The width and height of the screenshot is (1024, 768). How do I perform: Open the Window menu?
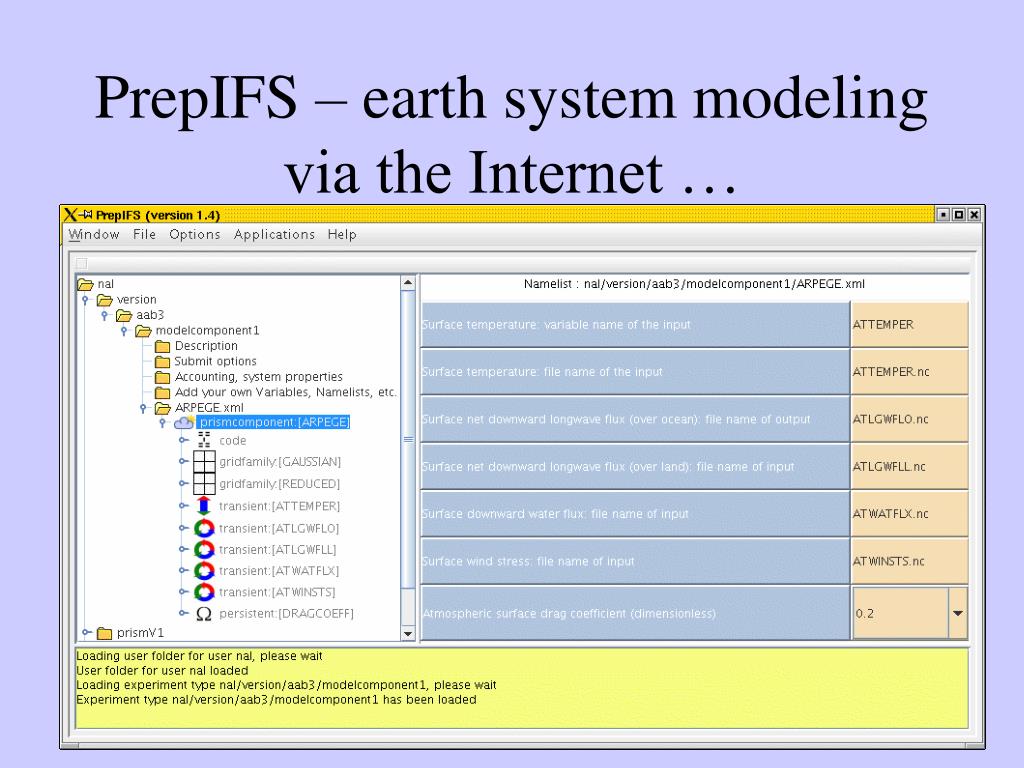[94, 234]
